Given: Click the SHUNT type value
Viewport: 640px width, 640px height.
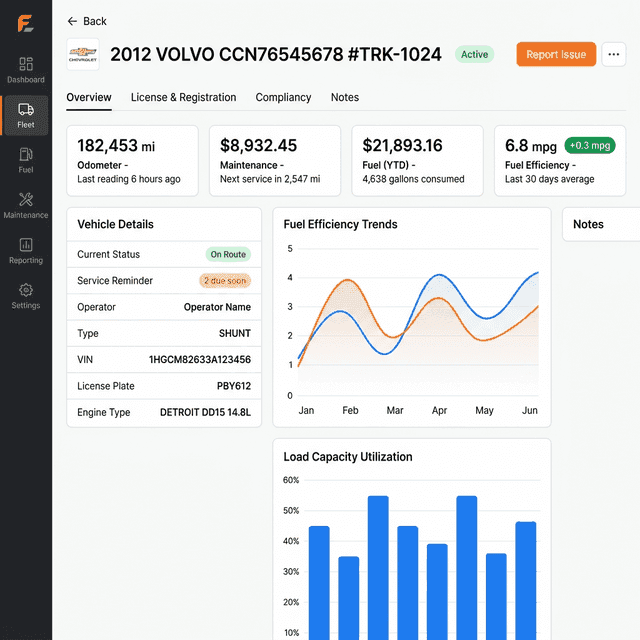Looking at the screenshot, I should (x=235, y=333).
